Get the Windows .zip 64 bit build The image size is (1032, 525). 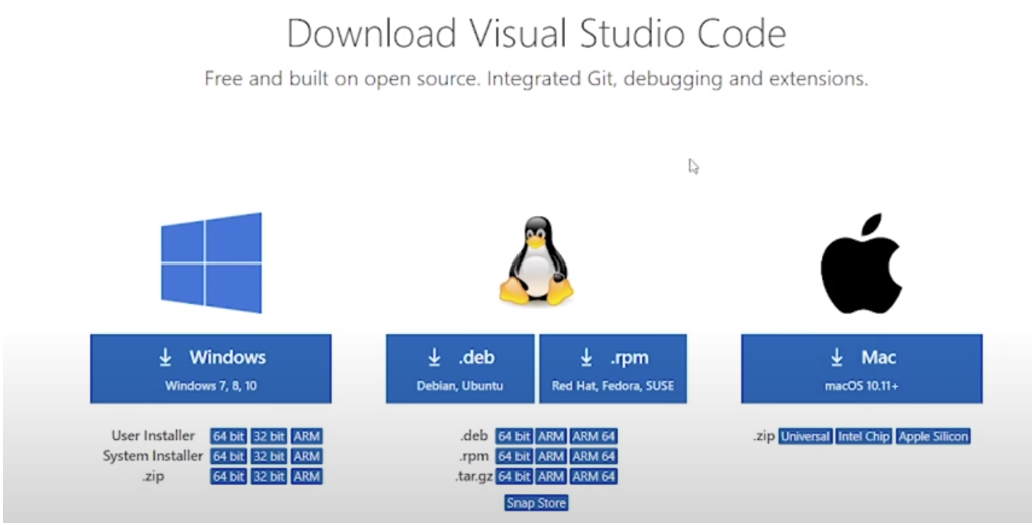[x=228, y=476]
